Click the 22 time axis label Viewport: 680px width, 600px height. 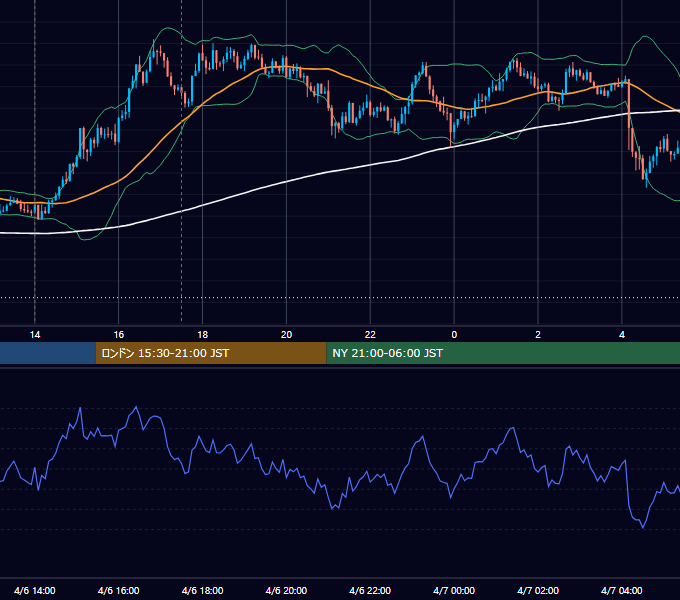click(x=370, y=335)
